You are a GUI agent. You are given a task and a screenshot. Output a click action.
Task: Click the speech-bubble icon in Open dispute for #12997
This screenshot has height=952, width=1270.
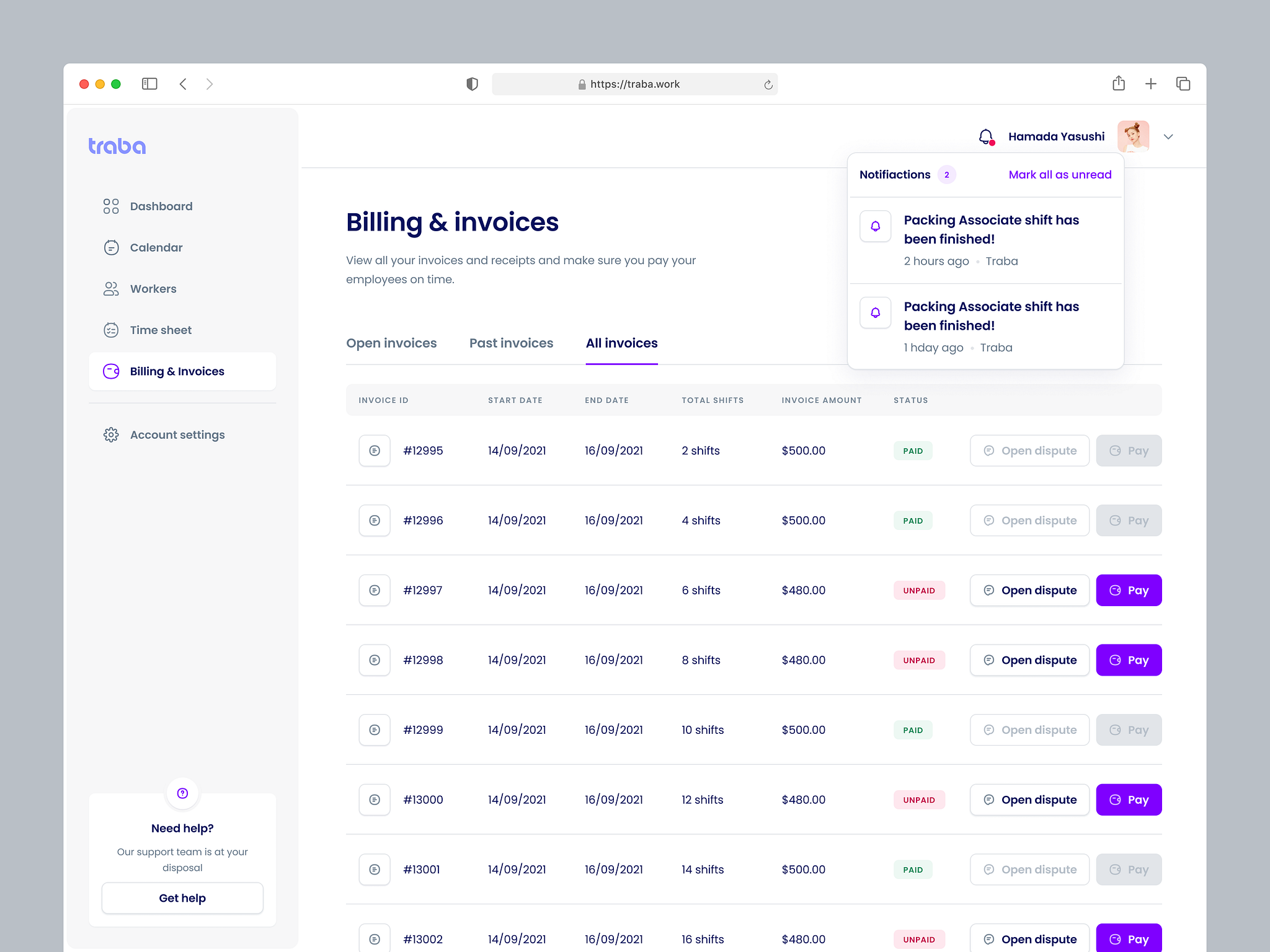[990, 590]
